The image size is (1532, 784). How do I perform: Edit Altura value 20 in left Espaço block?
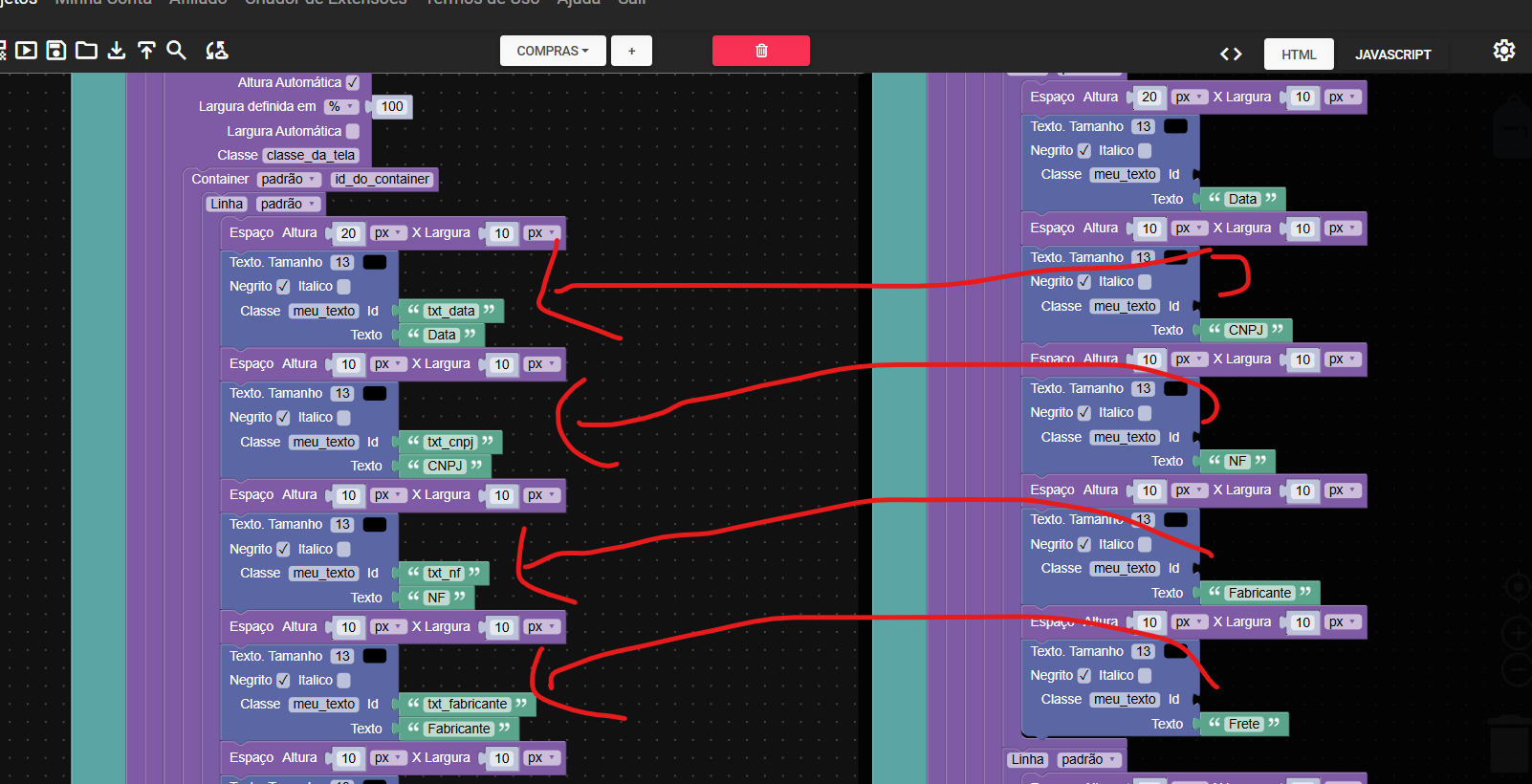348,233
